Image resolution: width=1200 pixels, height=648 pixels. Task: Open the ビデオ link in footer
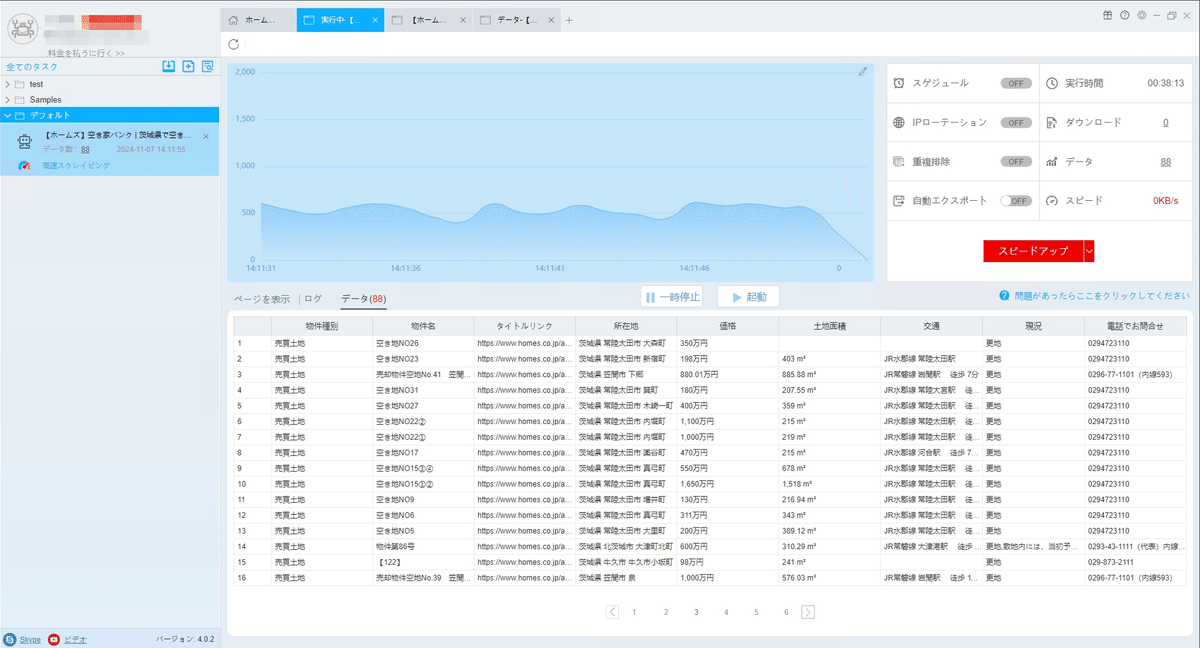(x=75, y=638)
